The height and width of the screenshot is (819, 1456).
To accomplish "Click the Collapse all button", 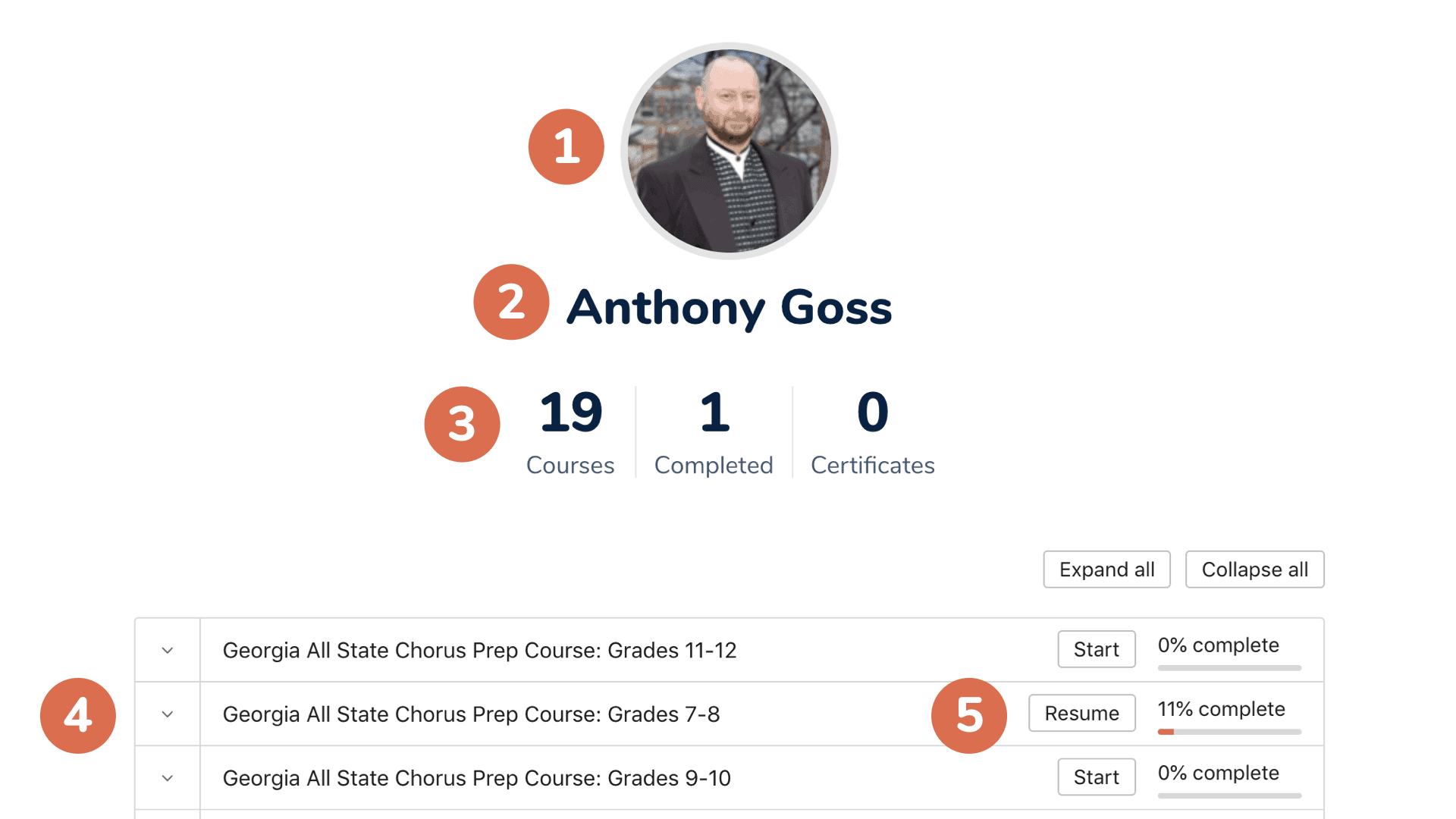I will point(1254,570).
